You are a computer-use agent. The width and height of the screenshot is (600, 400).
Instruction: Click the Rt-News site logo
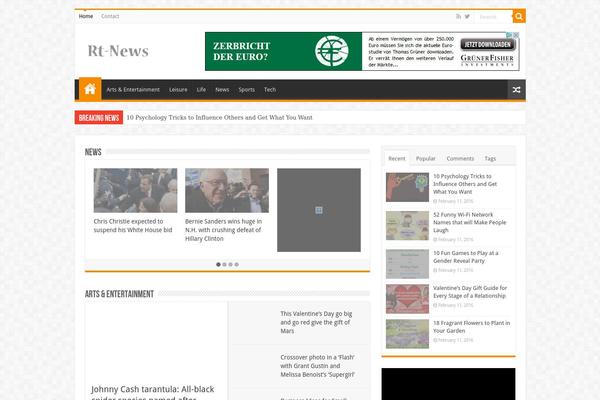coord(118,51)
